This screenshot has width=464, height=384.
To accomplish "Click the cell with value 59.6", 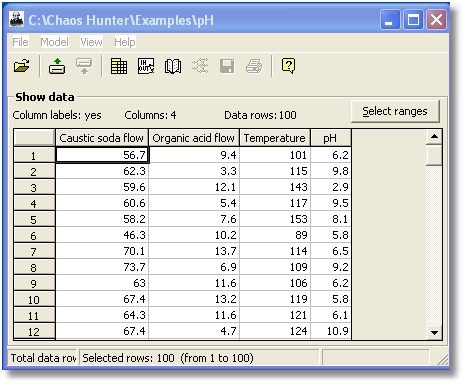I will point(102,187).
